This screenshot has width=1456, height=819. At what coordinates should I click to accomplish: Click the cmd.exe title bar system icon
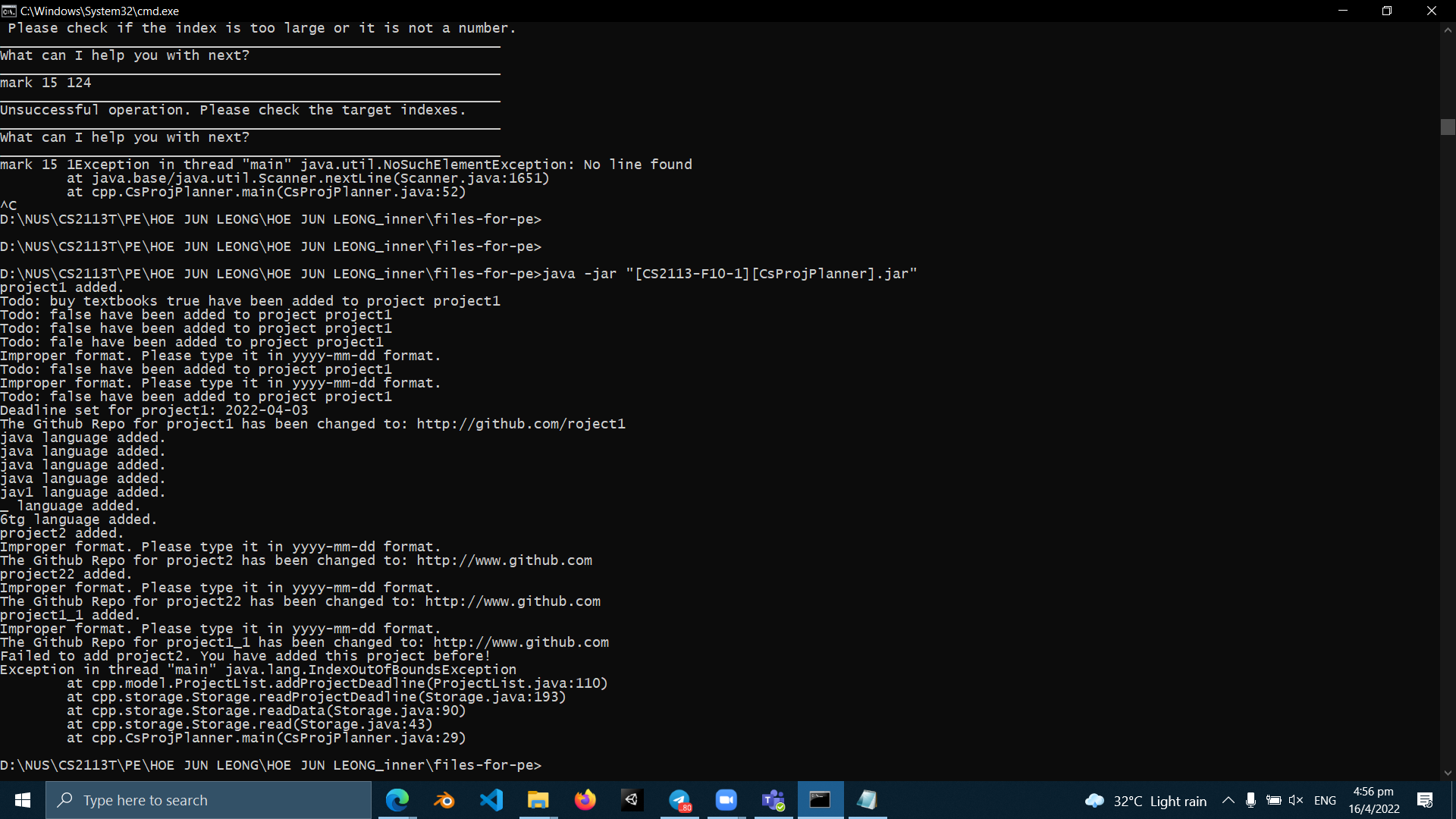coord(9,11)
